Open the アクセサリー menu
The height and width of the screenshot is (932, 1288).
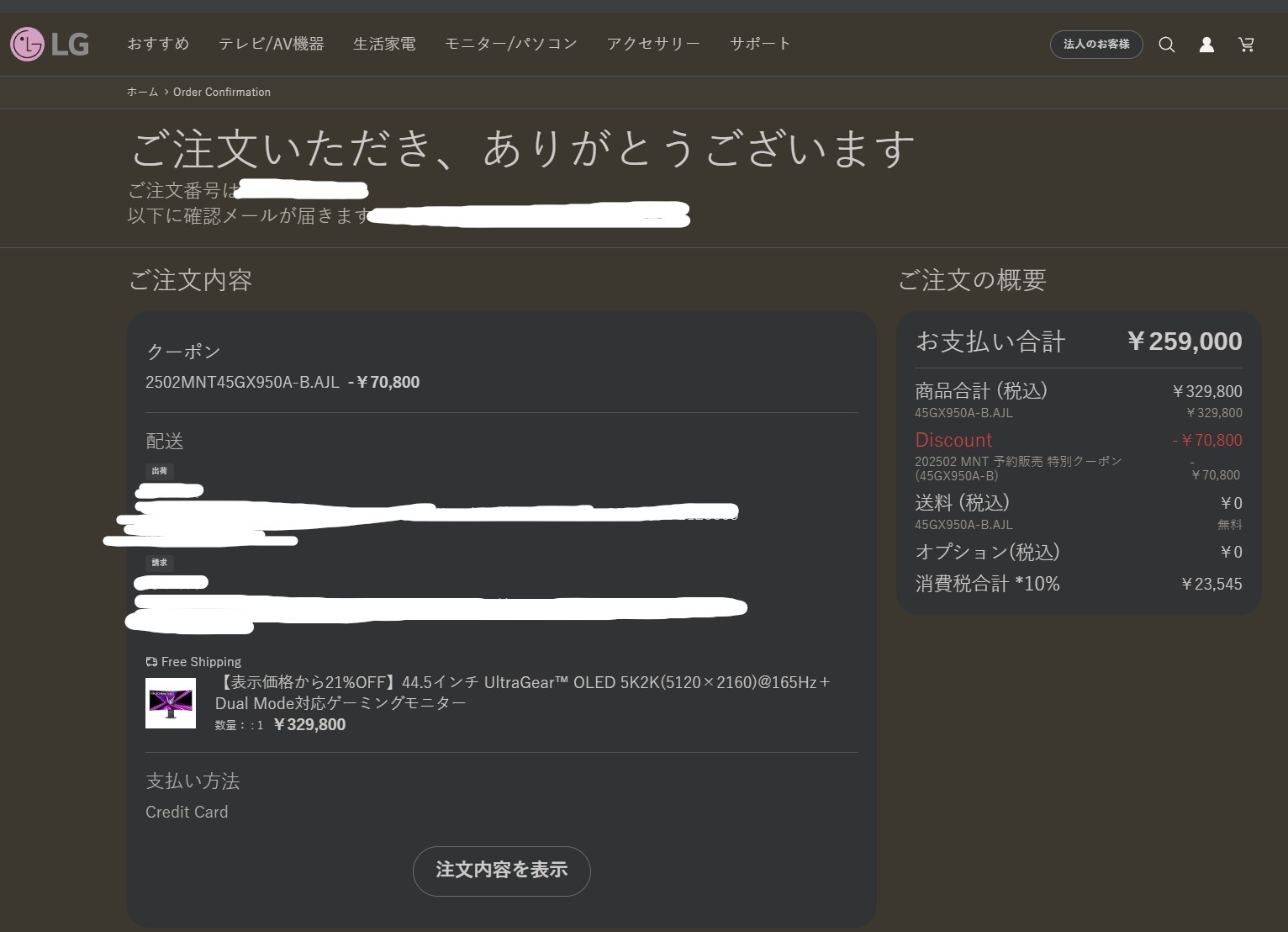tap(653, 44)
